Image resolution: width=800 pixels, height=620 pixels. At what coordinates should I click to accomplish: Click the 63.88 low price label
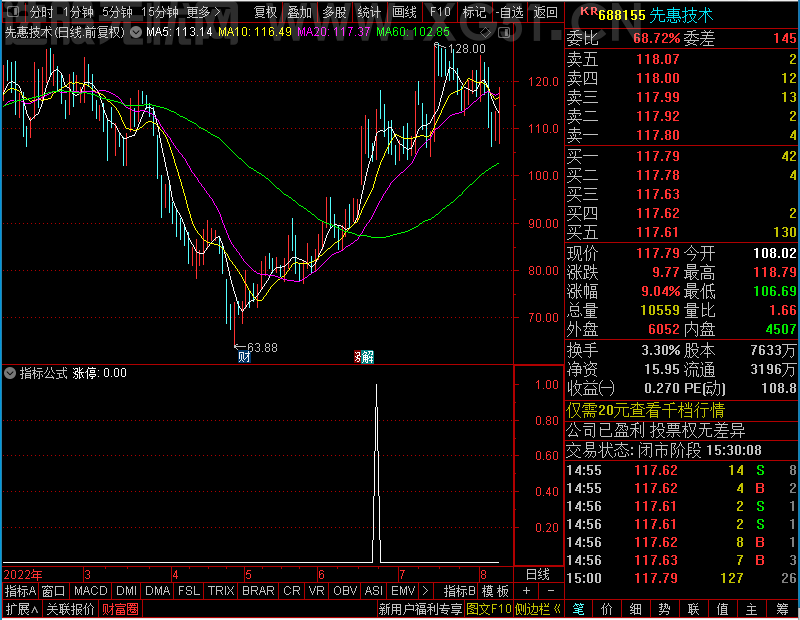click(262, 348)
